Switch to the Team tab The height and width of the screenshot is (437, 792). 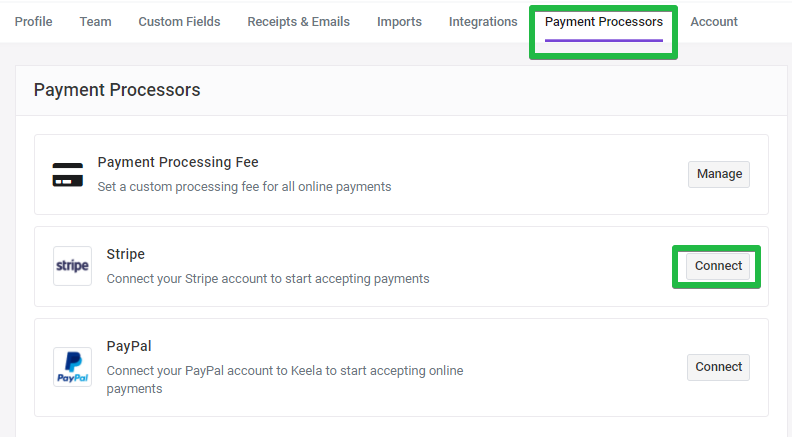pos(95,22)
